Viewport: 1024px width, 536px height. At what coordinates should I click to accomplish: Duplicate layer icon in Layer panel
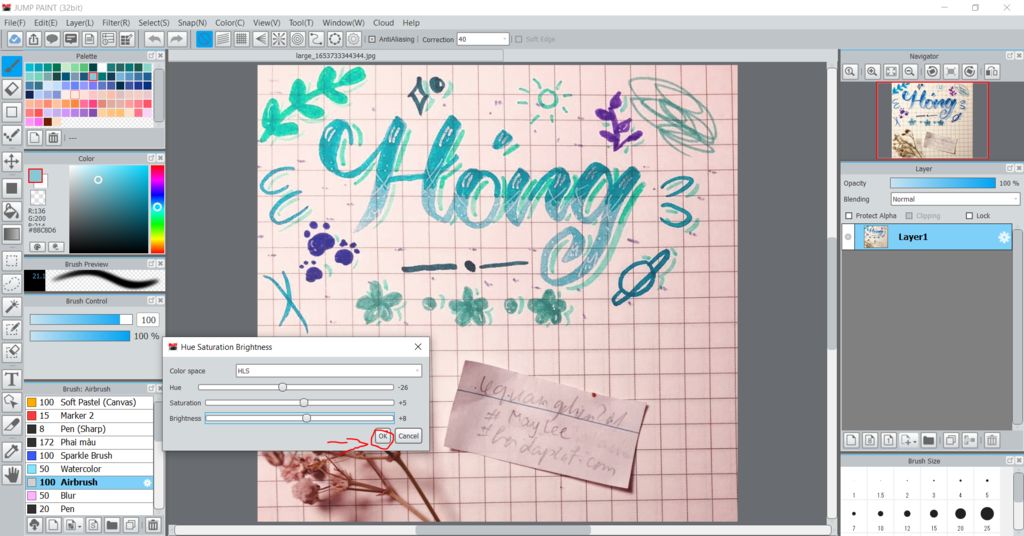[x=951, y=440]
